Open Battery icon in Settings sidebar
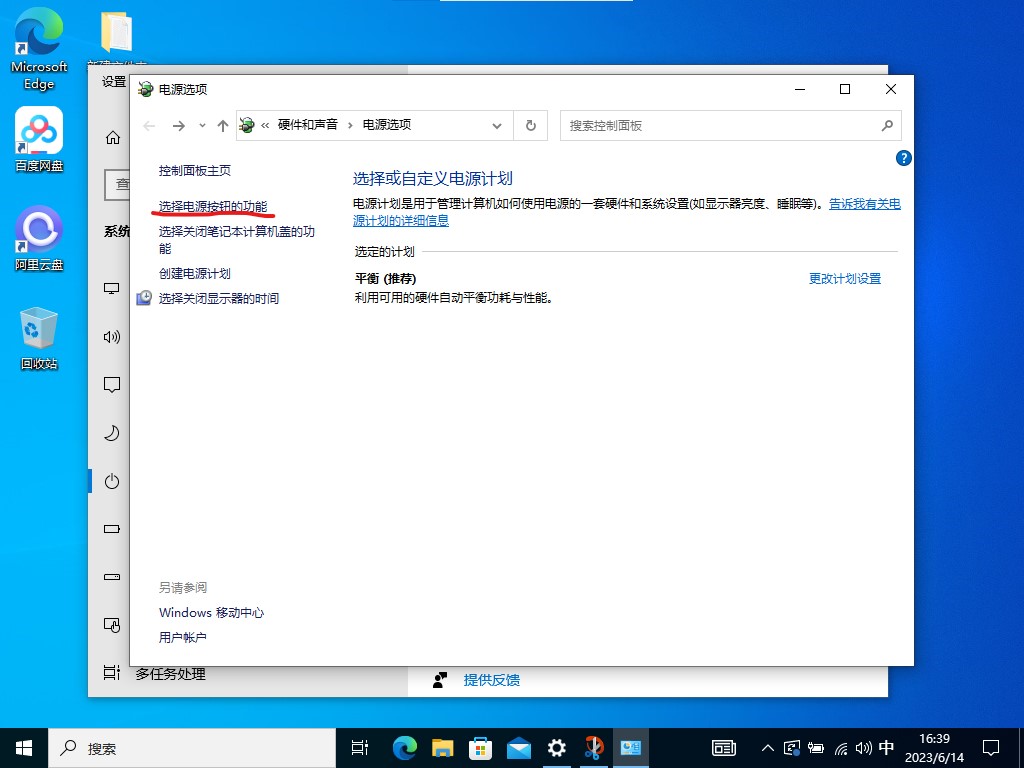Viewport: 1024px width, 768px height. (112, 529)
